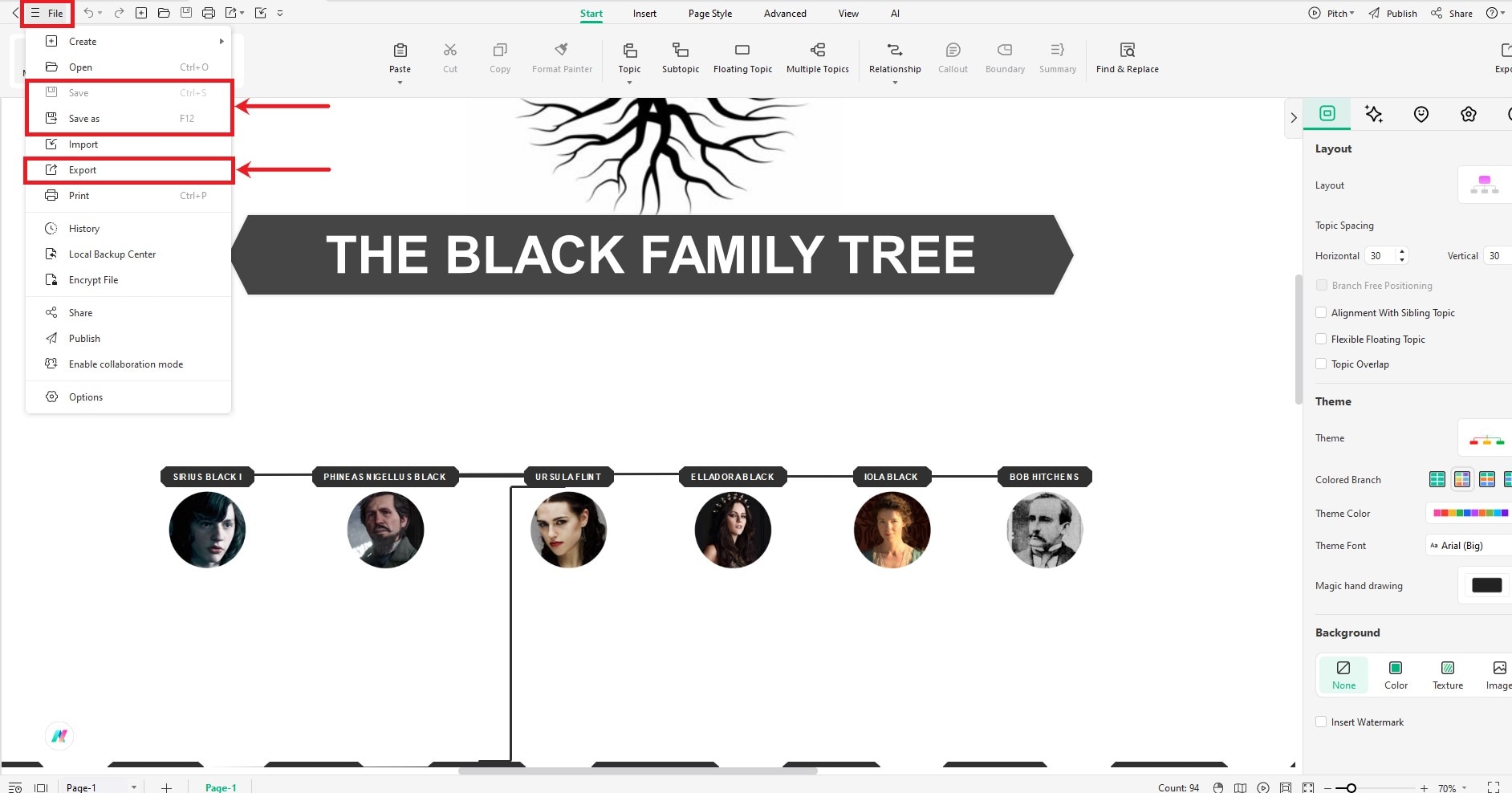Open the clipart panel tab icon
Image resolution: width=1512 pixels, height=793 pixels.
point(1469,114)
